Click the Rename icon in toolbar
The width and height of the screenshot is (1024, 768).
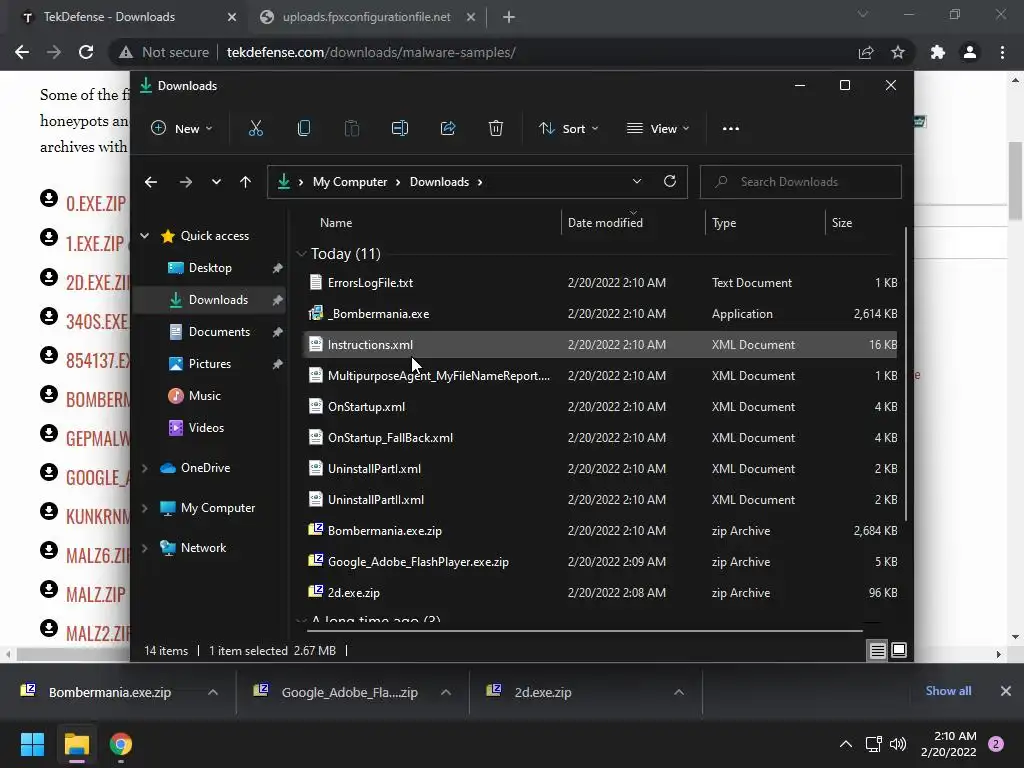(400, 129)
